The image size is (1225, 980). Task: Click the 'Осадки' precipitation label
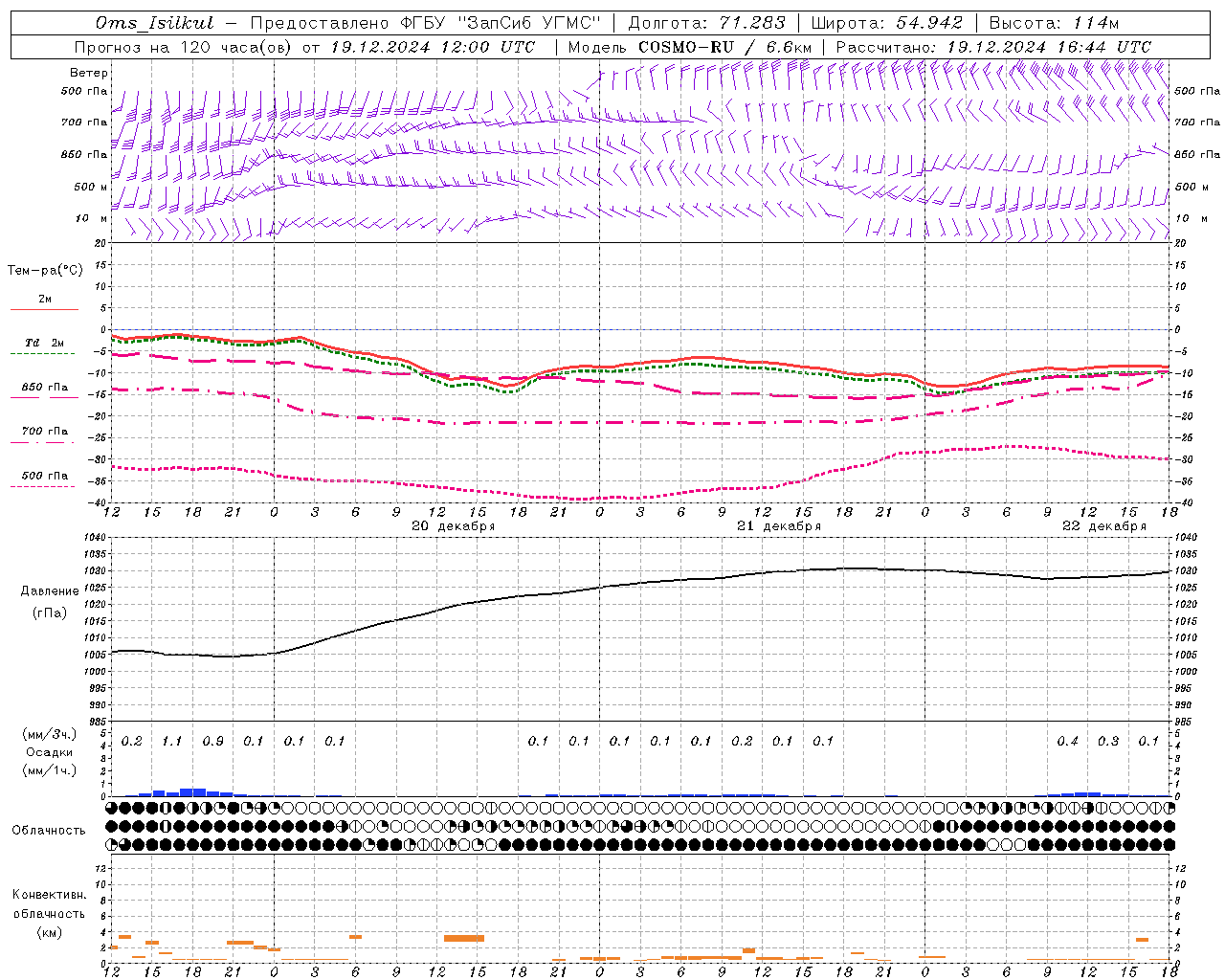pyautogui.click(x=50, y=752)
